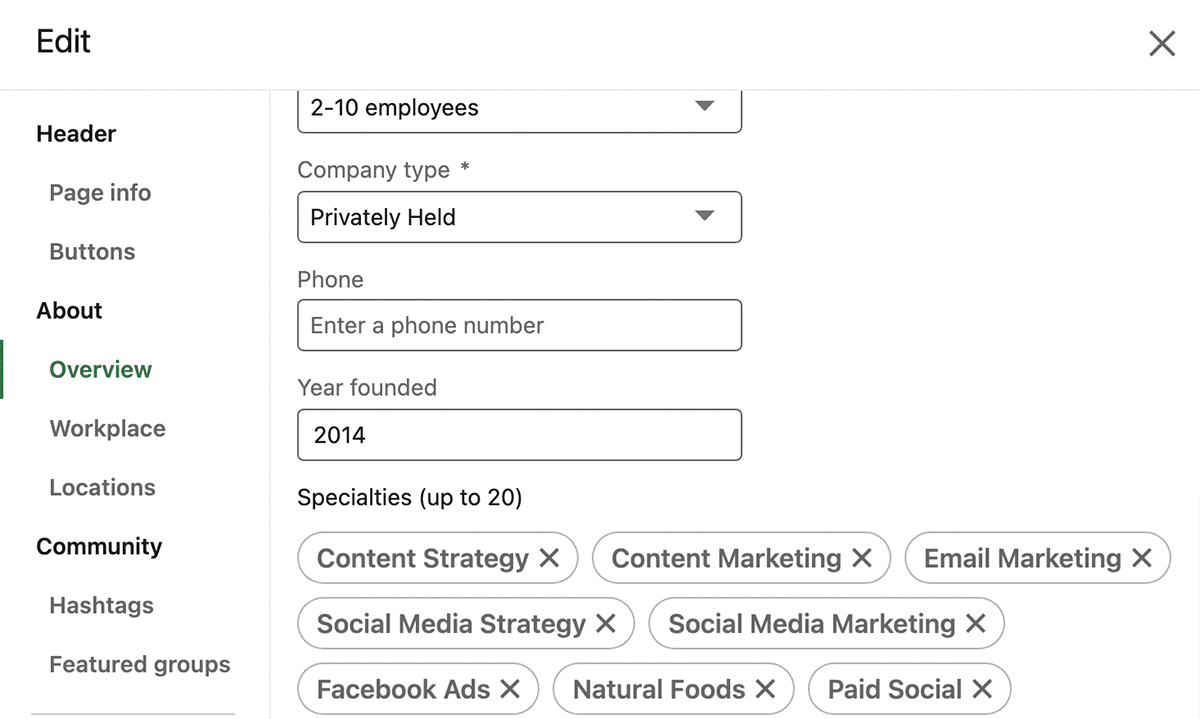Screen dimensions: 1200x719
Task: Open the Page info section
Action: point(100,193)
